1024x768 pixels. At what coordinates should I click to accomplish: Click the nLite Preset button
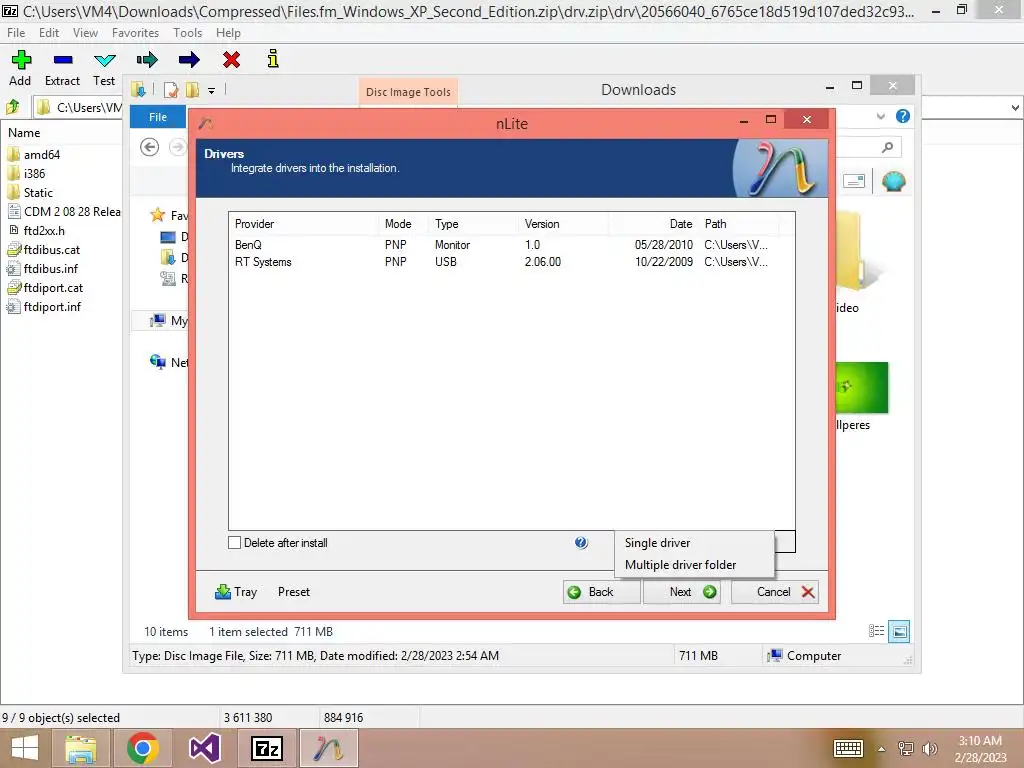pos(294,592)
